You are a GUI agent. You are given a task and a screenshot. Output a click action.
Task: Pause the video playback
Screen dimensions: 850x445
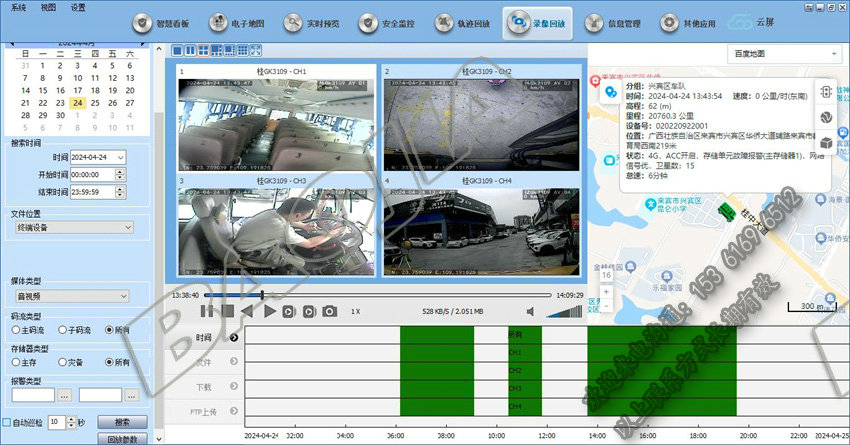208,312
